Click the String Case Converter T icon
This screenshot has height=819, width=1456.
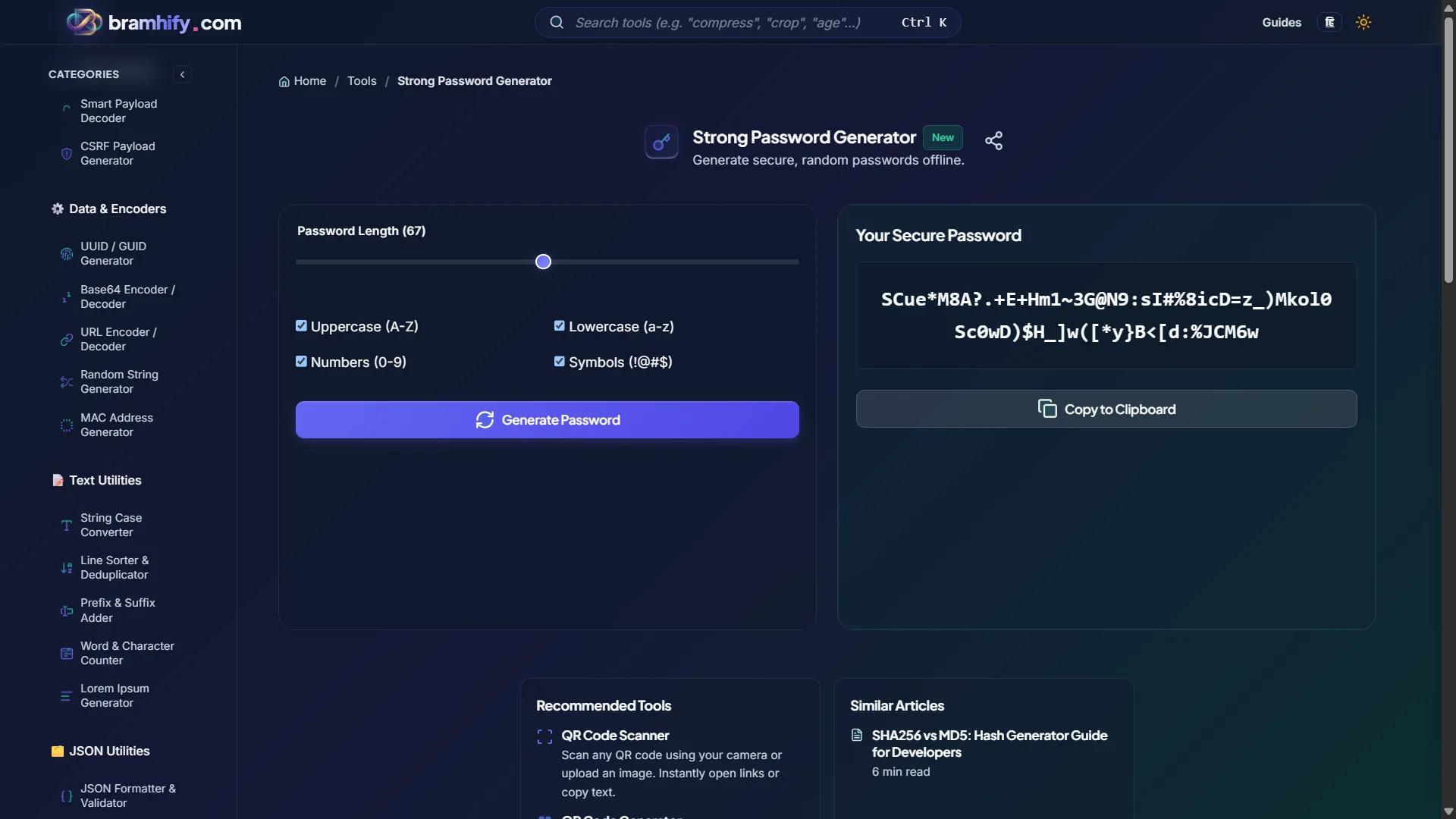point(67,525)
